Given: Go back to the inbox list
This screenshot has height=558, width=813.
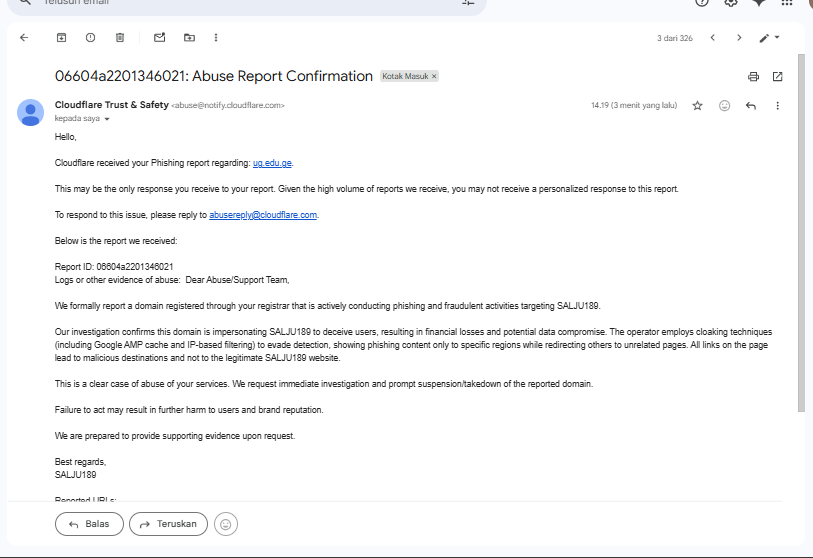Looking at the screenshot, I should 24,38.
